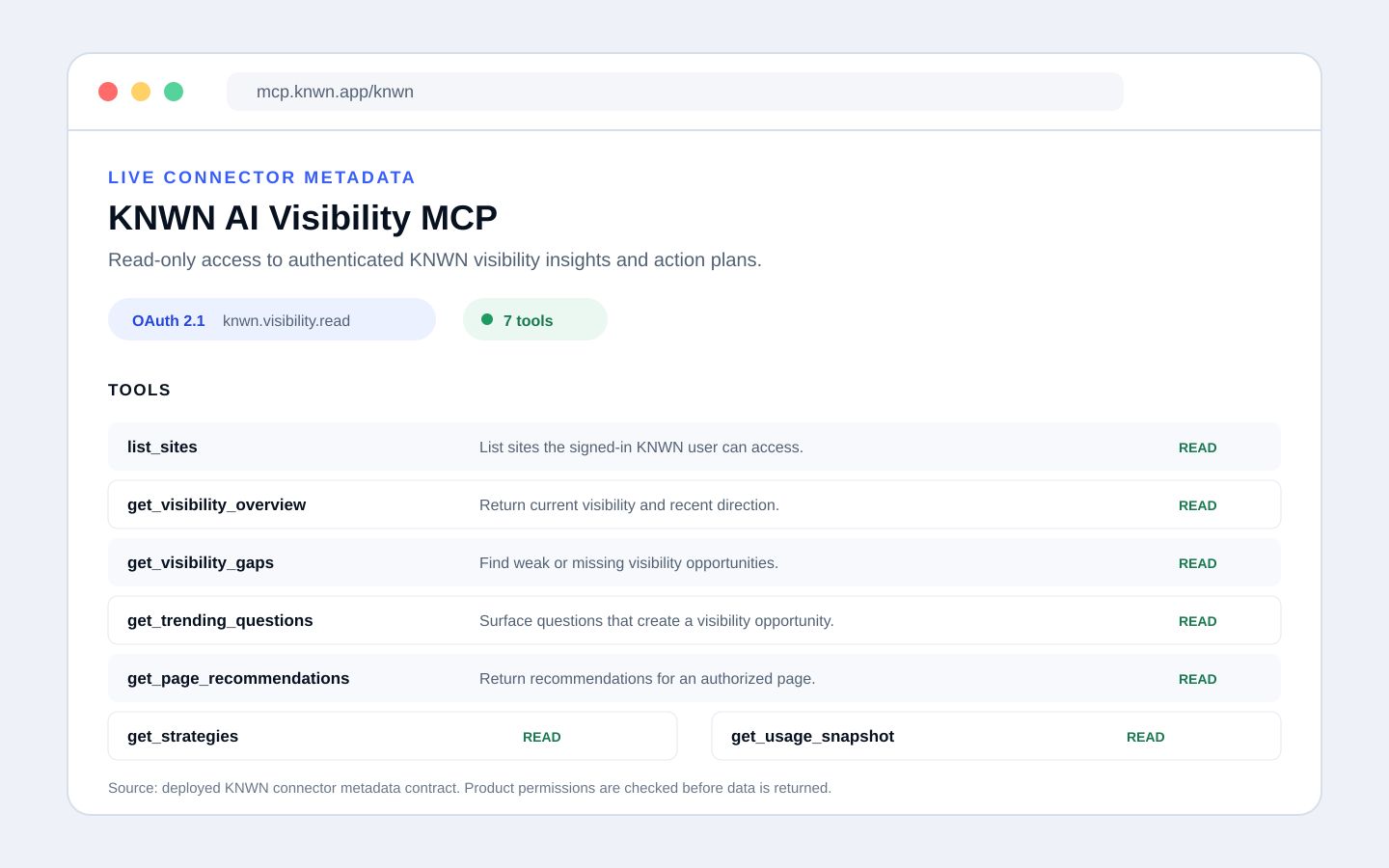Select the list_sites tool name
Screen dimensions: 1389x868
(x=162, y=447)
